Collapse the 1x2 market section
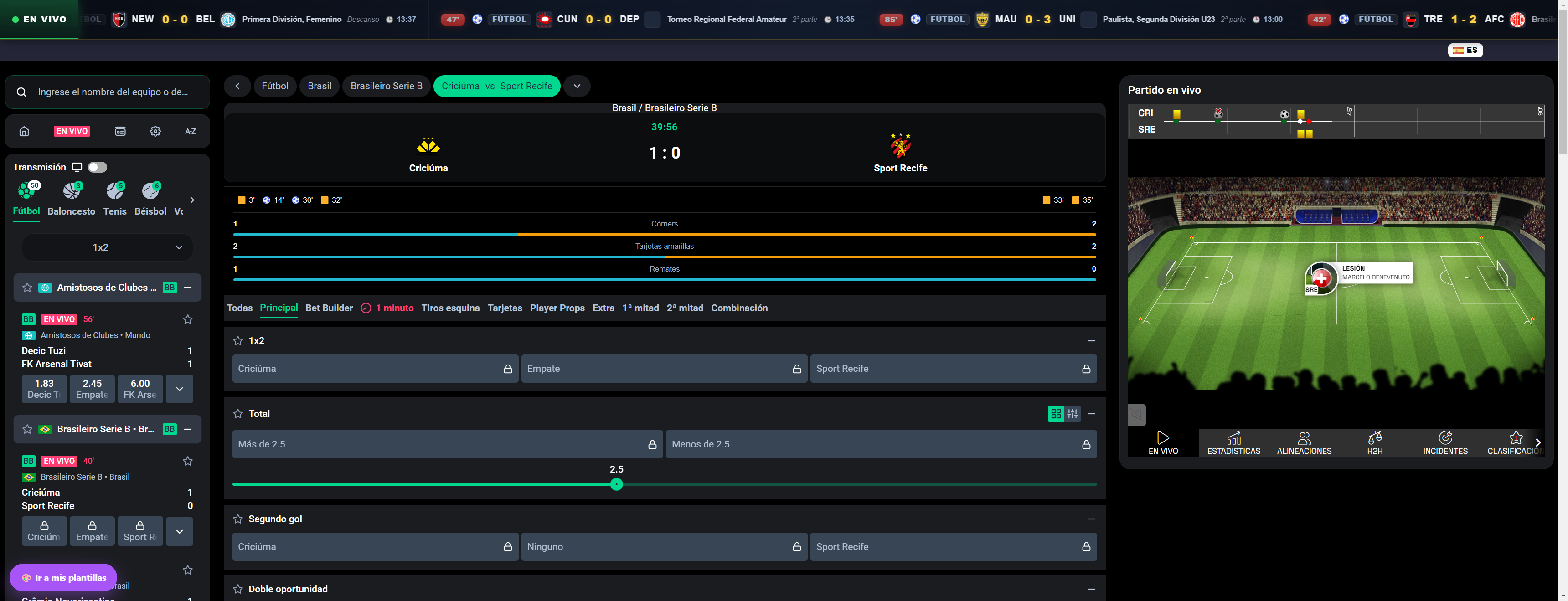Viewport: 1568px width, 601px height. 1091,341
